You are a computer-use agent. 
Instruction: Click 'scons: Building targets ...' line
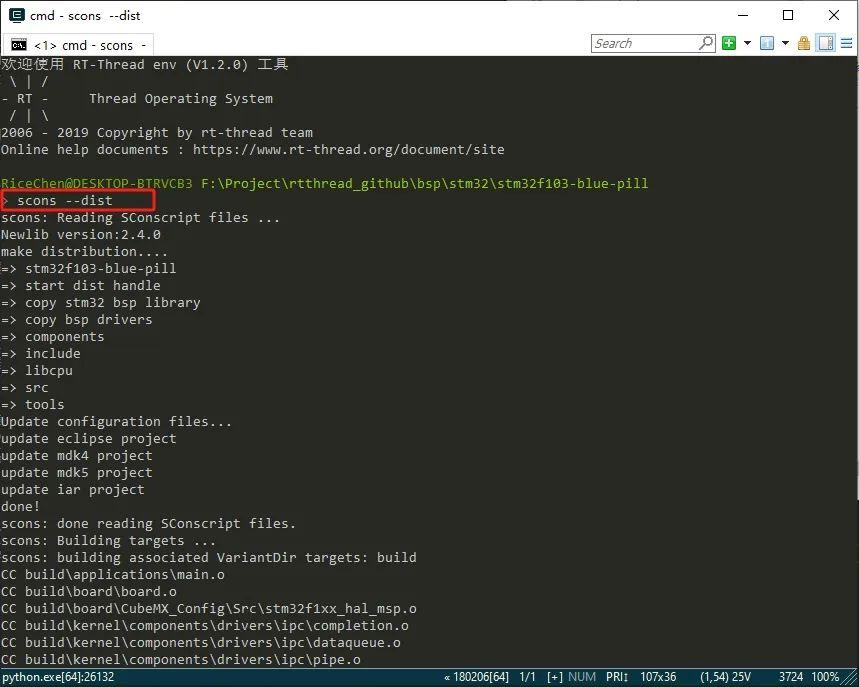(x=108, y=540)
